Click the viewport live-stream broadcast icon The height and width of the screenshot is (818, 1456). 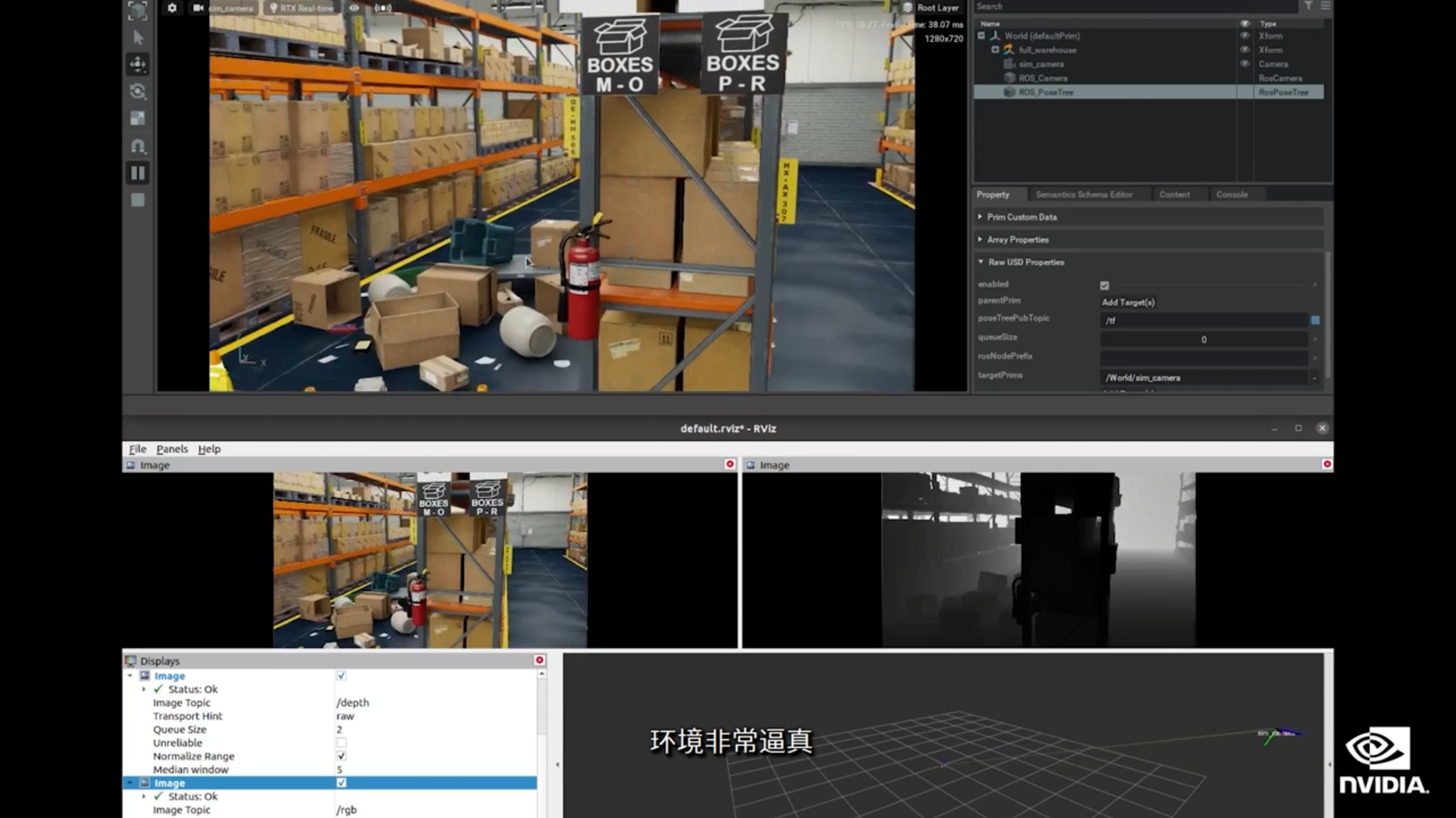tap(383, 8)
